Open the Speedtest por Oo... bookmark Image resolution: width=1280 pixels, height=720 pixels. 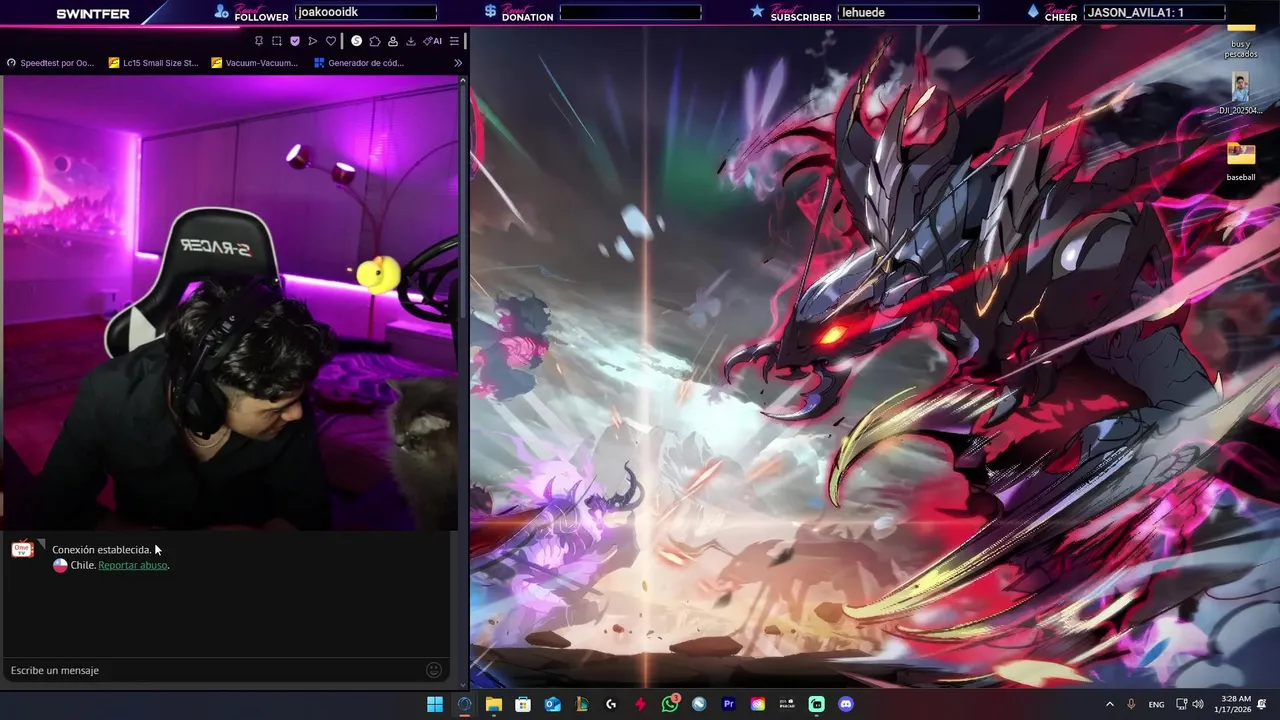[x=50, y=63]
